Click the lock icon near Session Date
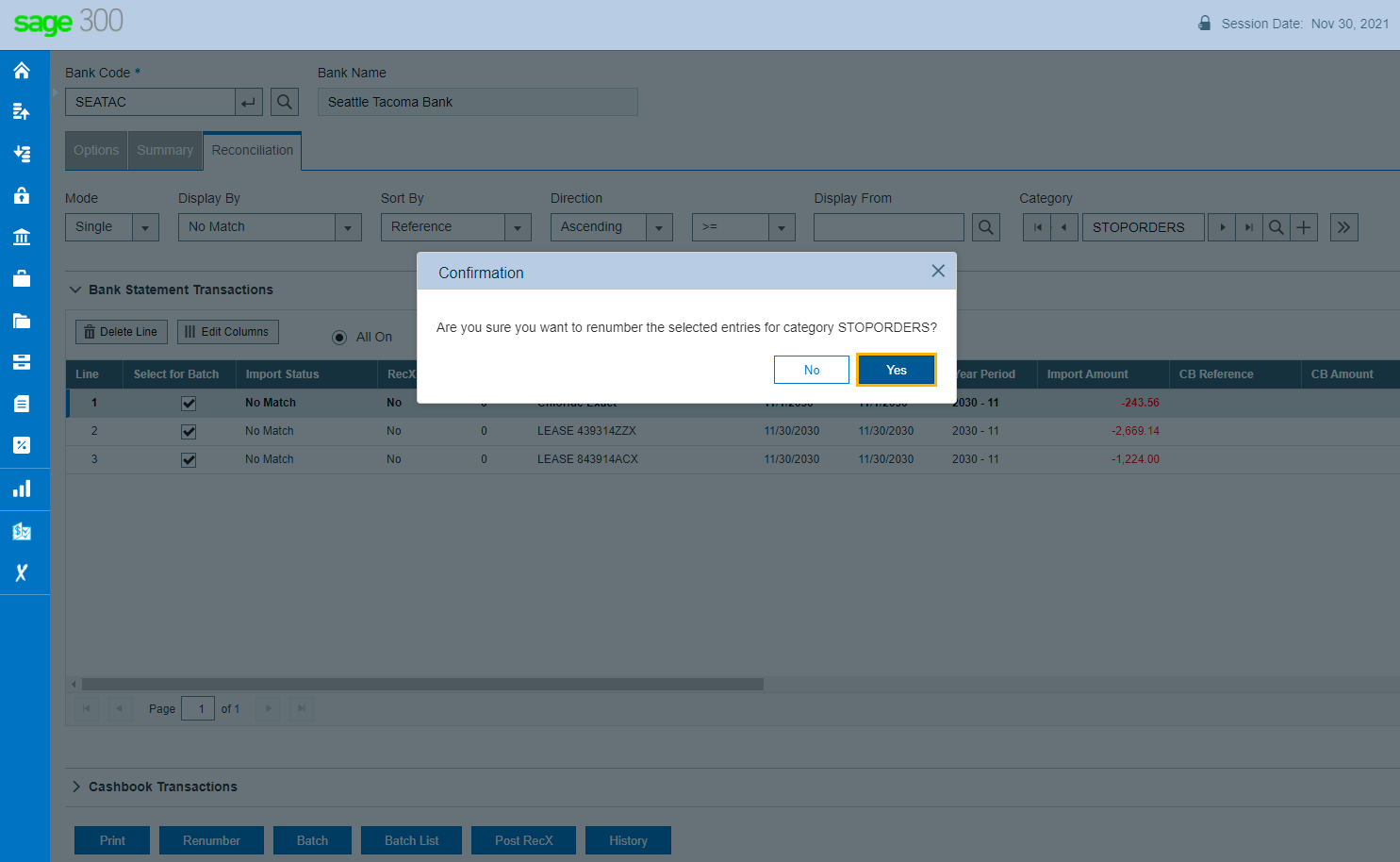Screen dimensions: 1400x862 pyautogui.click(x=1204, y=23)
